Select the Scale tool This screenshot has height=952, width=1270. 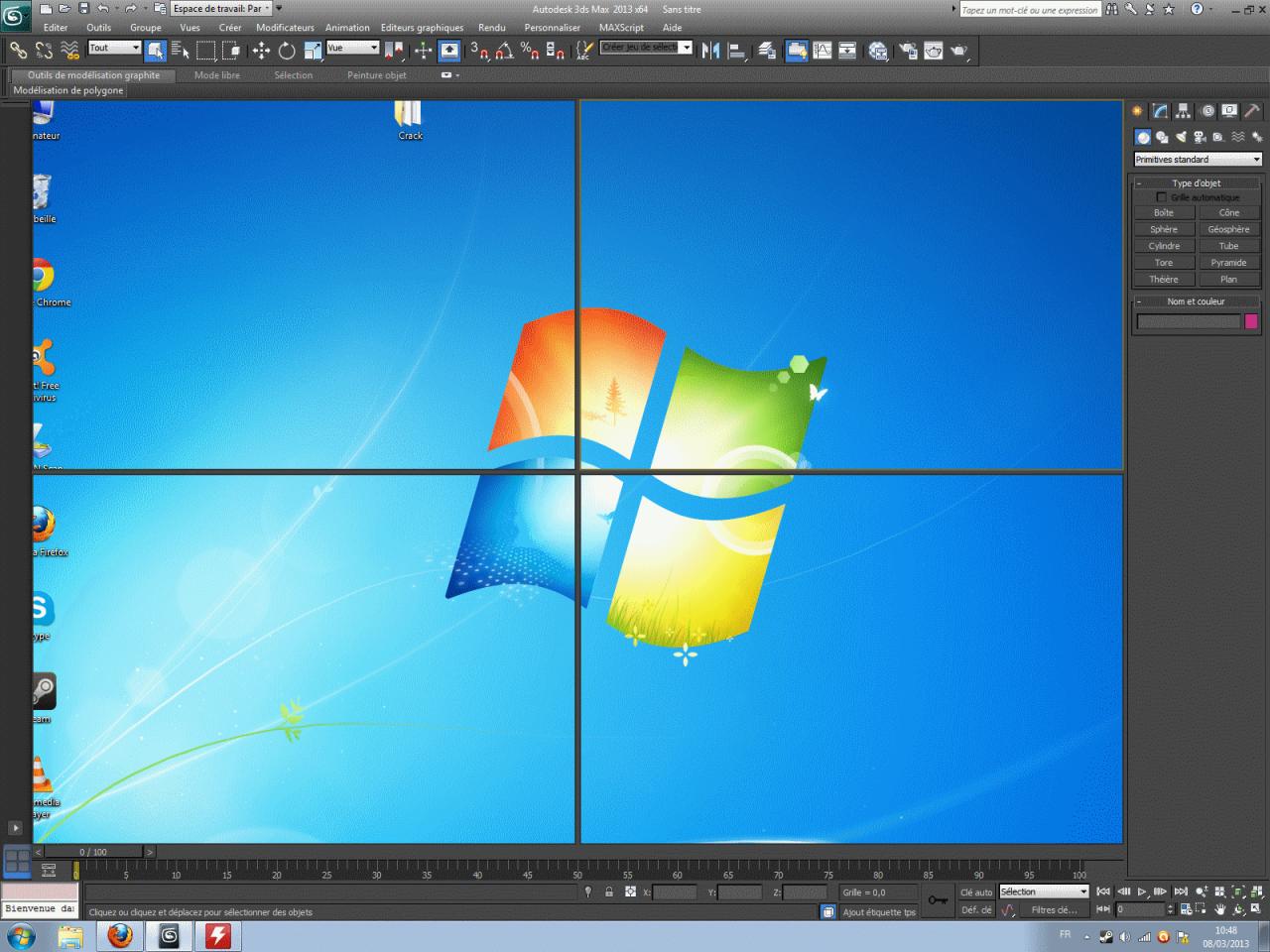[313, 51]
